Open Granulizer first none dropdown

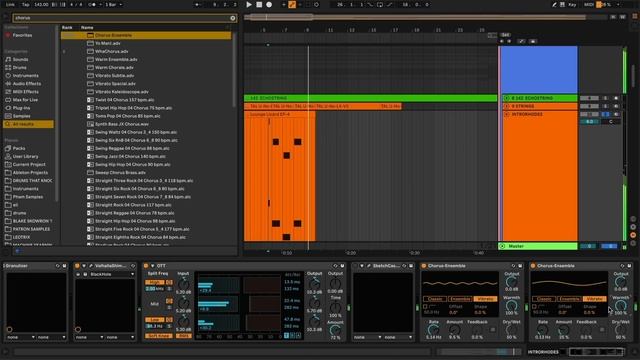click(20, 338)
